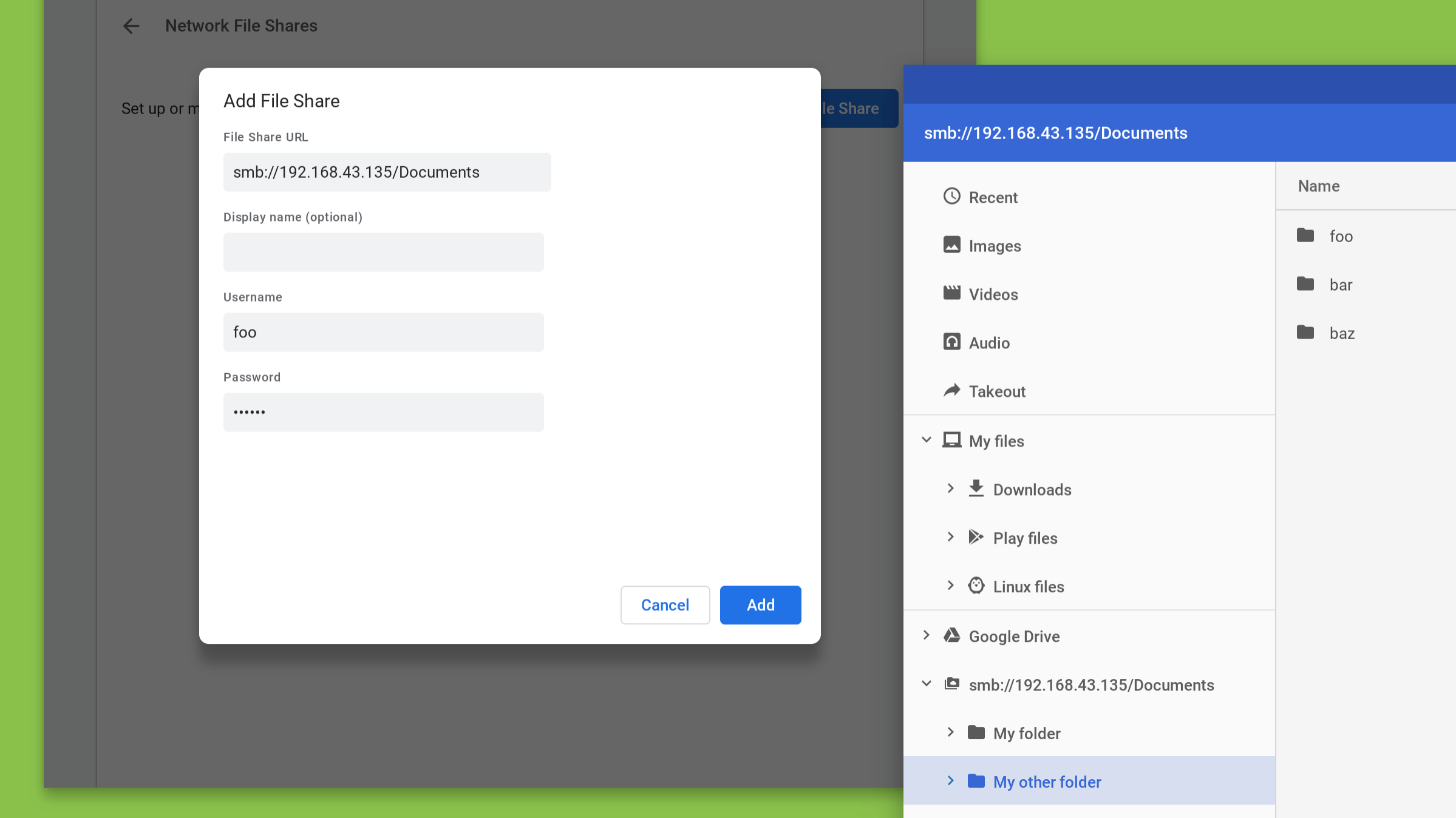Click Cancel to dismiss dialog
1456x818 pixels.
[x=665, y=605]
